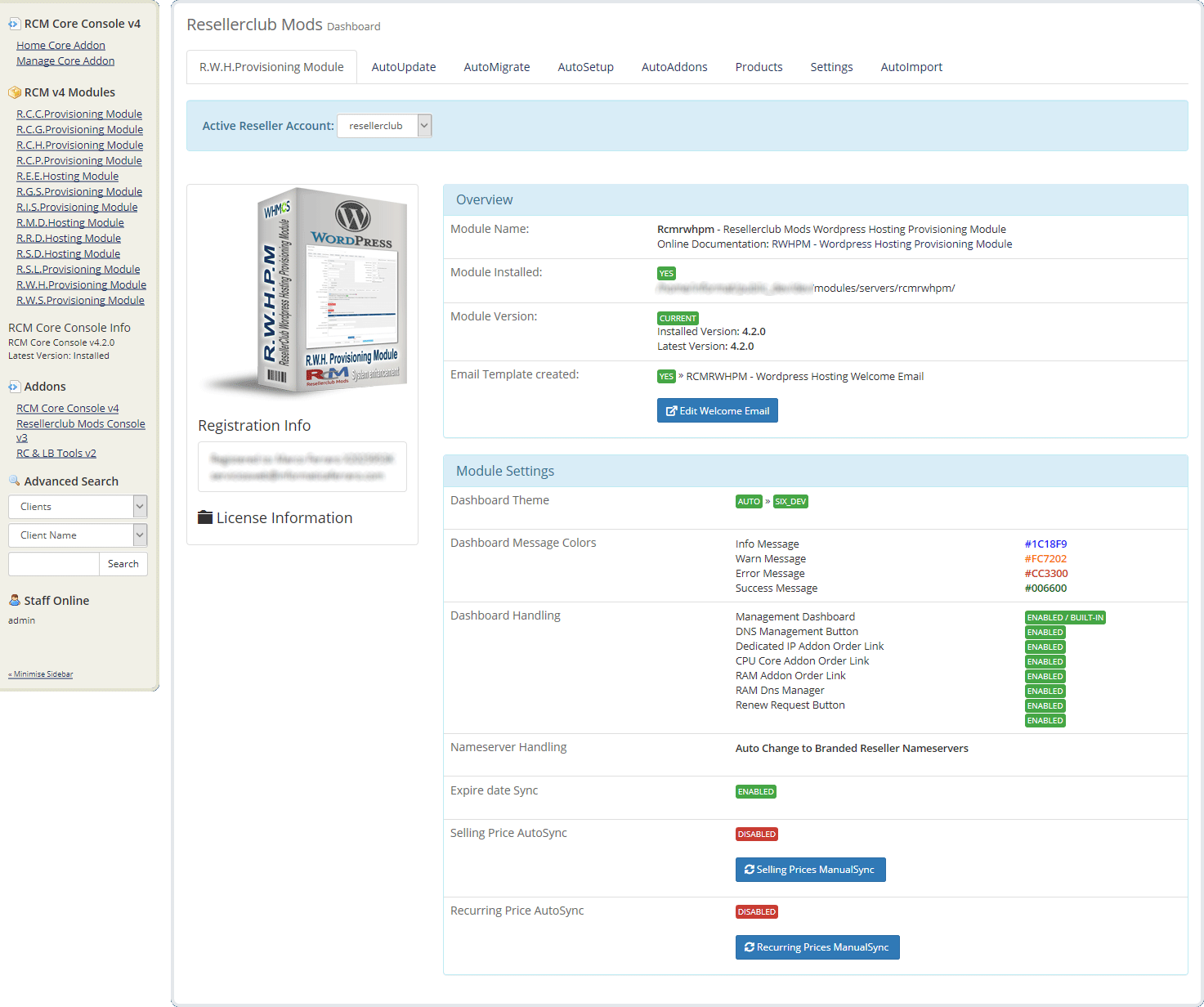Click into the Advanced Search text field
1204x1007 pixels.
pyautogui.click(x=54, y=564)
